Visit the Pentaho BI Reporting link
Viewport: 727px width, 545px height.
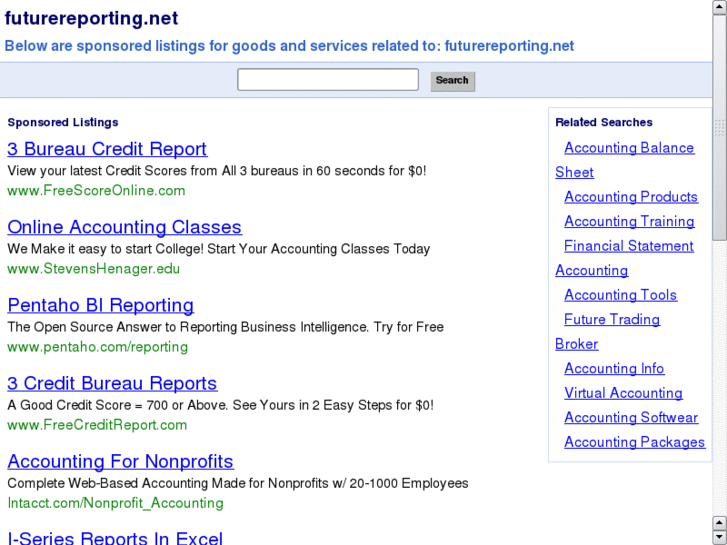100,305
